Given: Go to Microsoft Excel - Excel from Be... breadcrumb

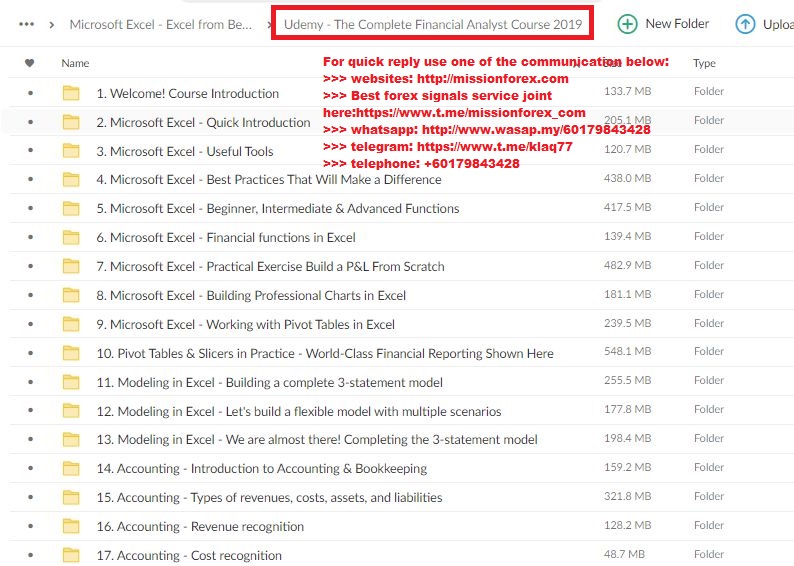Looking at the screenshot, I should pos(161,24).
